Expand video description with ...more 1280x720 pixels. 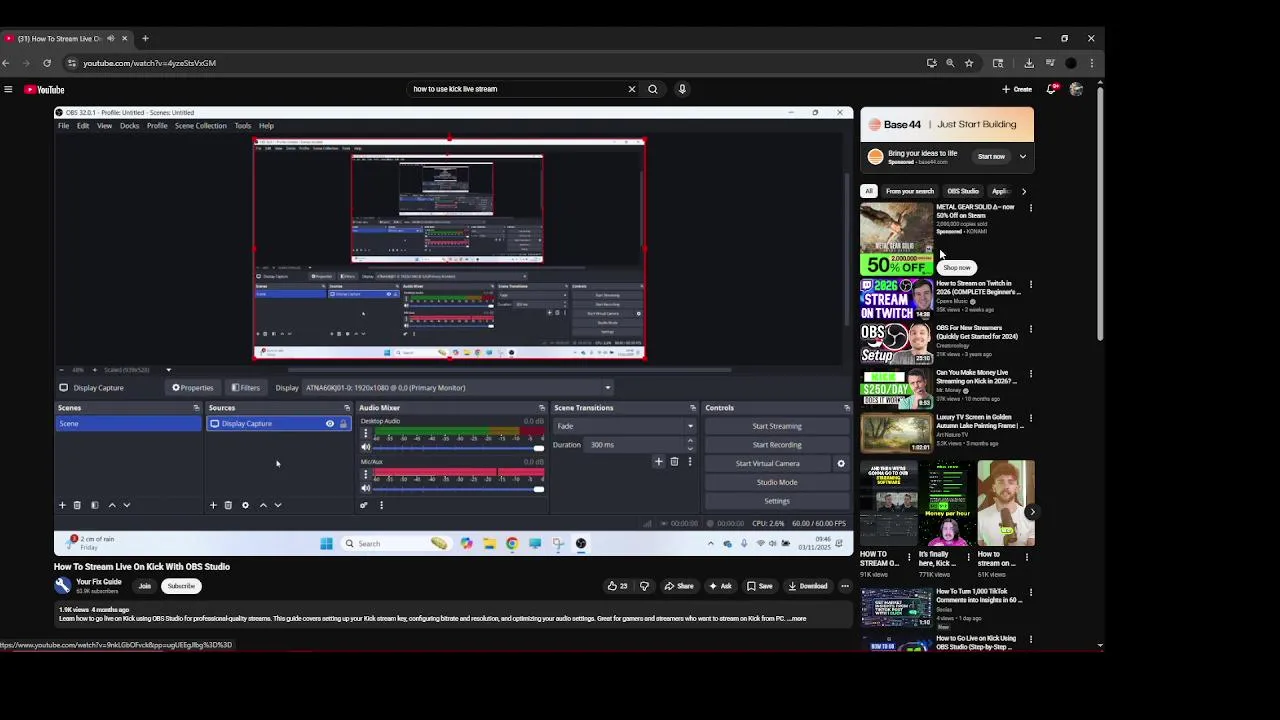(x=797, y=619)
